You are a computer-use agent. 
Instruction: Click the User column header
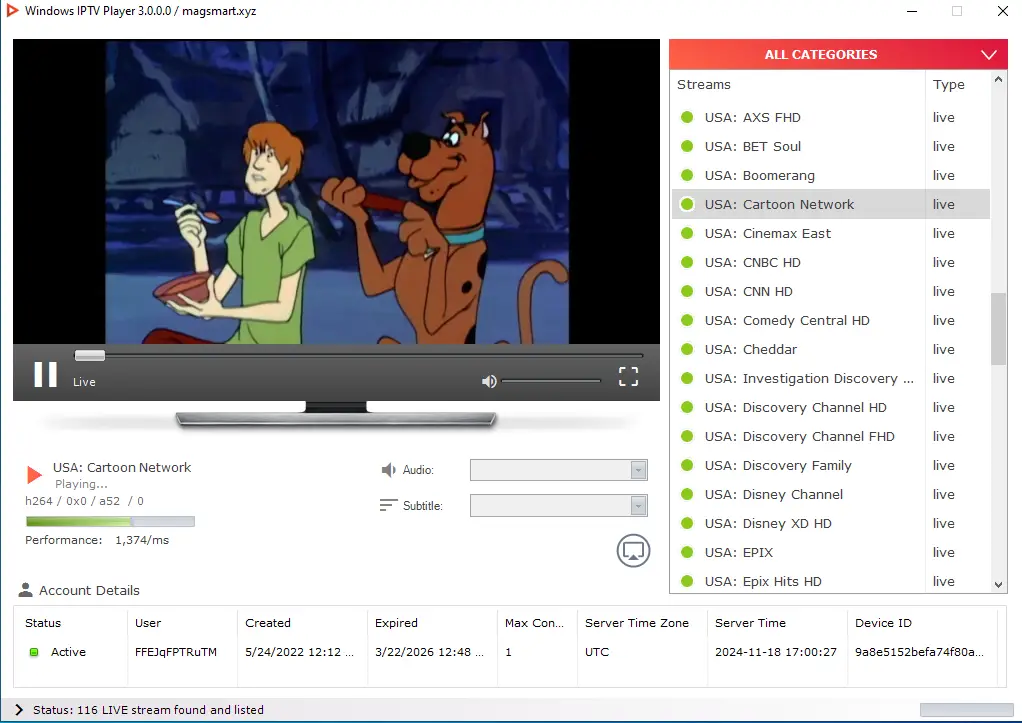point(148,623)
